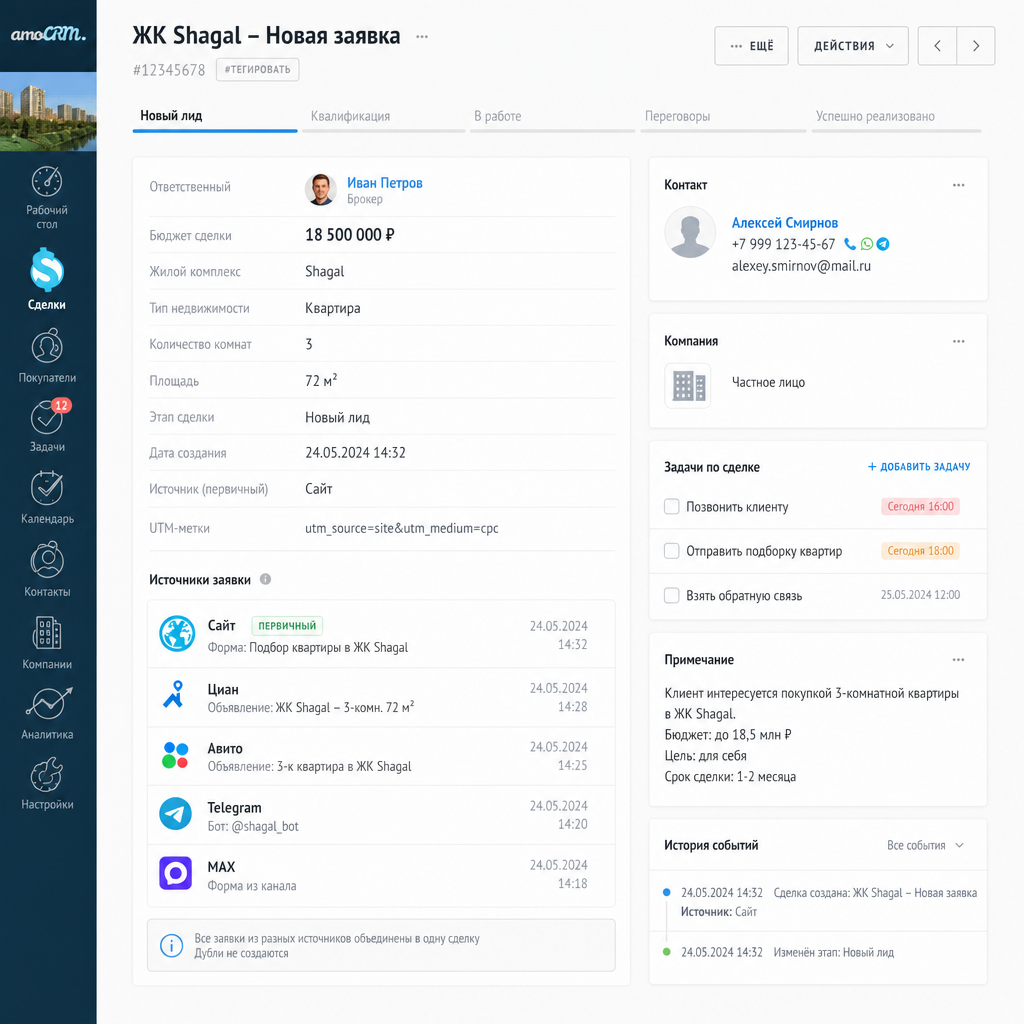Click email alexey.smirnov@mail.ru
The image size is (1024, 1024).
(801, 266)
